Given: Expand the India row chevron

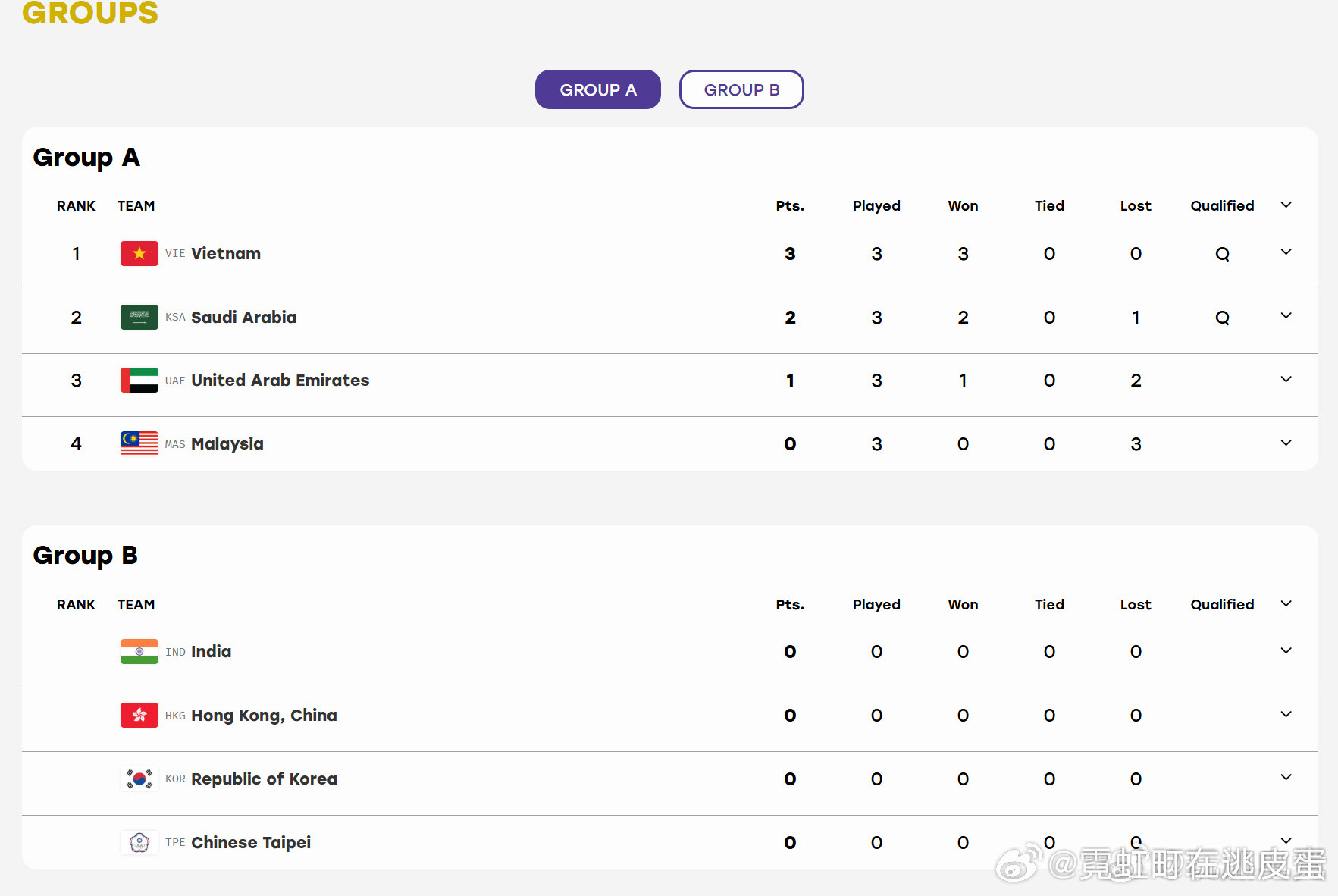Looking at the screenshot, I should point(1286,650).
